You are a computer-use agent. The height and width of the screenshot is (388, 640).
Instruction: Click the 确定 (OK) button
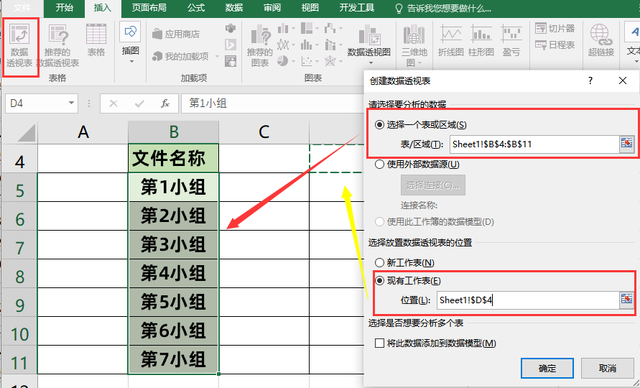coord(547,368)
